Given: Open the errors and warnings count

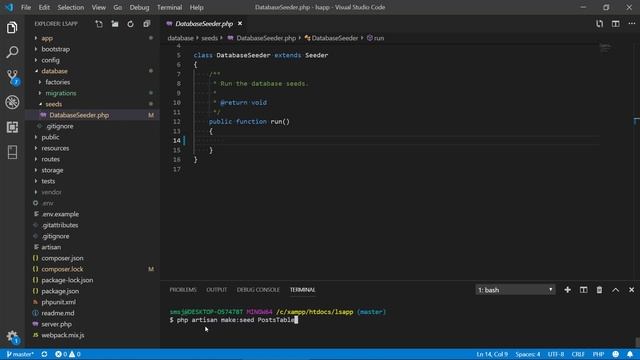Looking at the screenshot, I should [x=68, y=354].
